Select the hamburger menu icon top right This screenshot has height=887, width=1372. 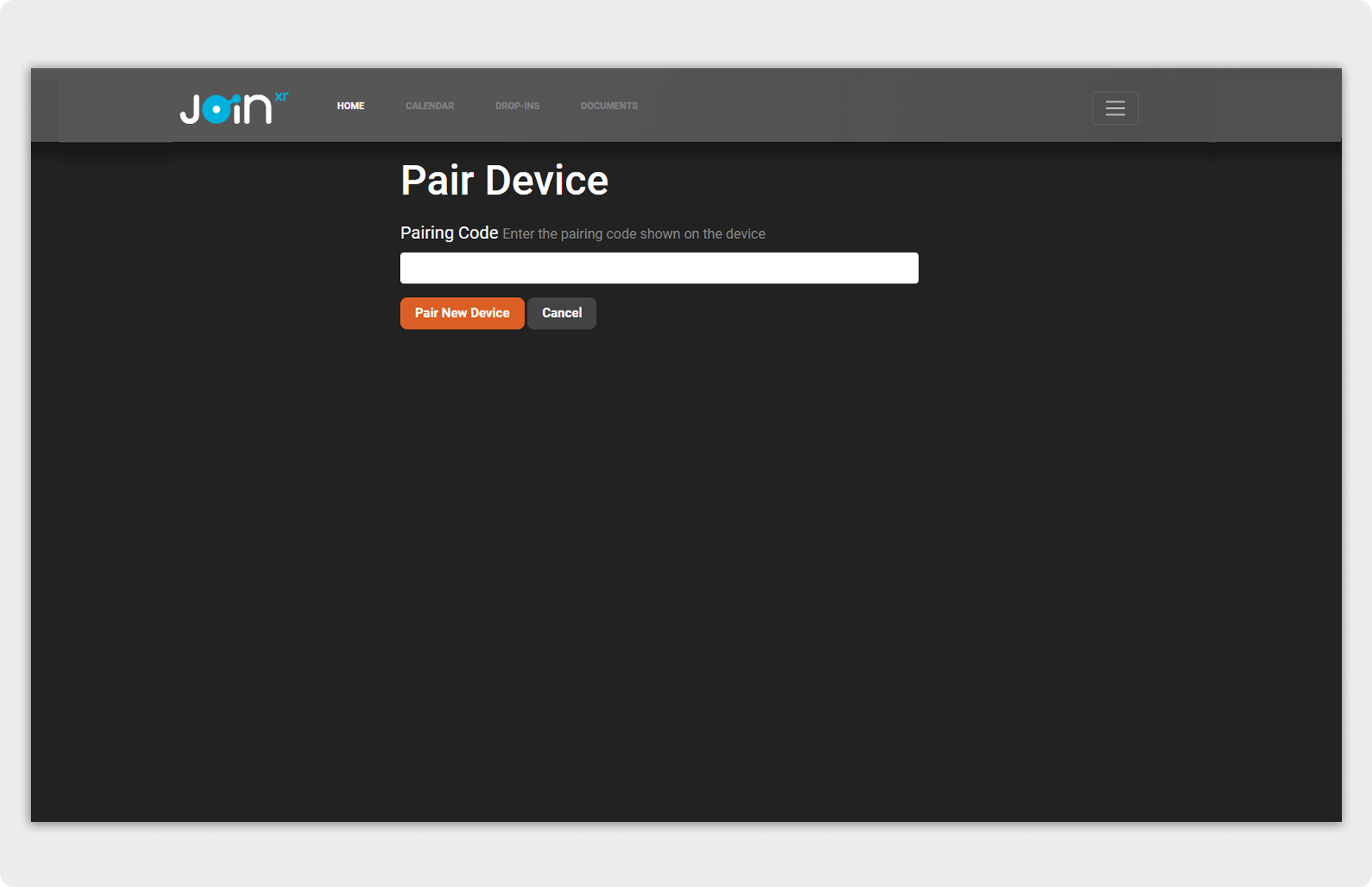point(1115,108)
